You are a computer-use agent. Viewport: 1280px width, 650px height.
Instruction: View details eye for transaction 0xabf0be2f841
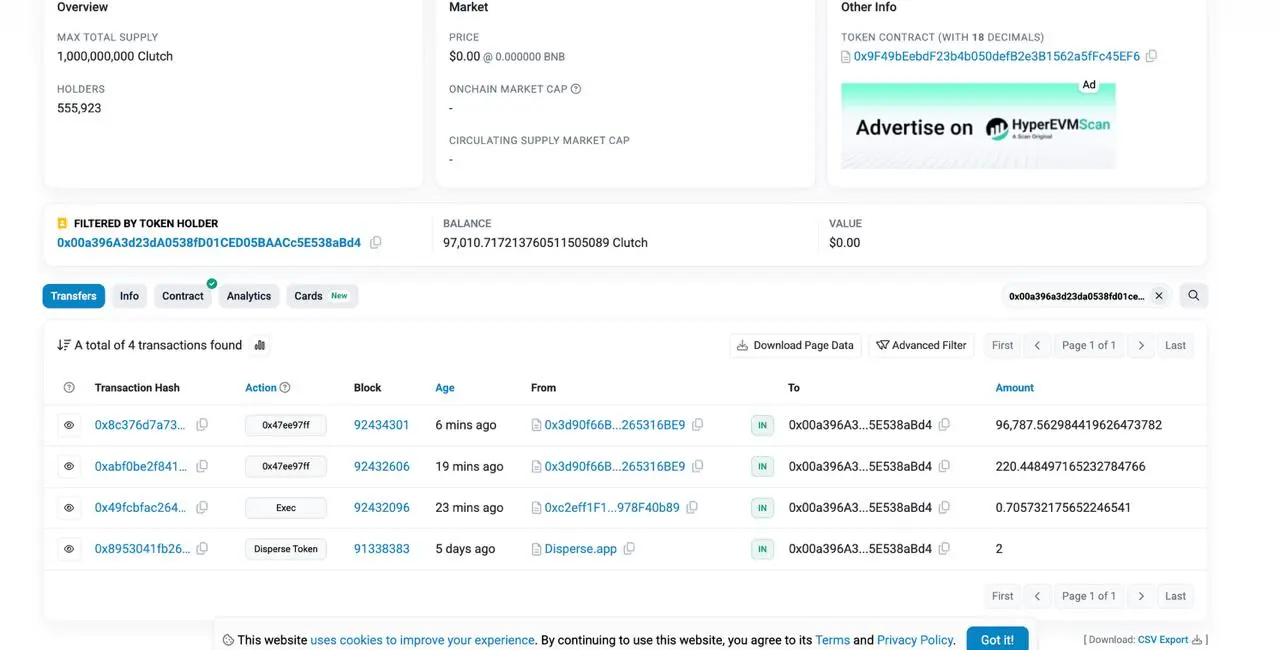pyautogui.click(x=69, y=466)
